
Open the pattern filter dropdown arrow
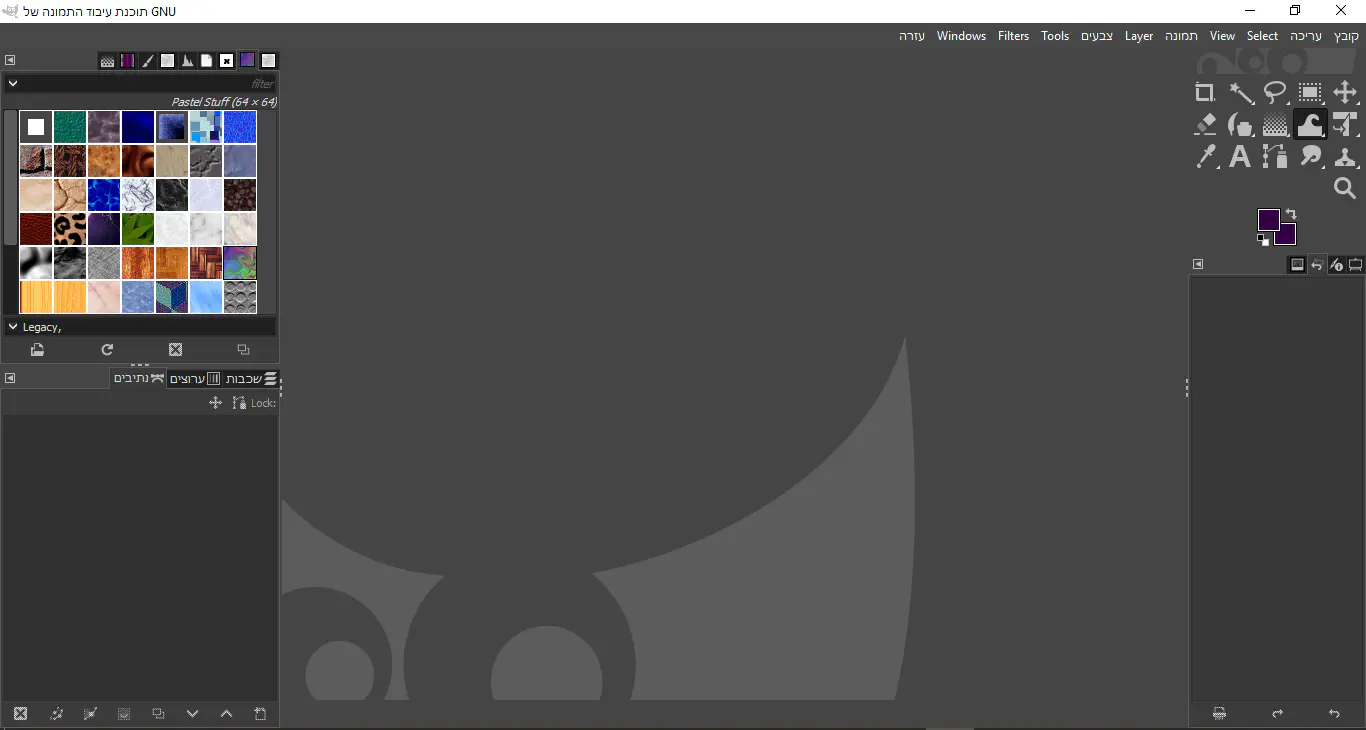(13, 84)
